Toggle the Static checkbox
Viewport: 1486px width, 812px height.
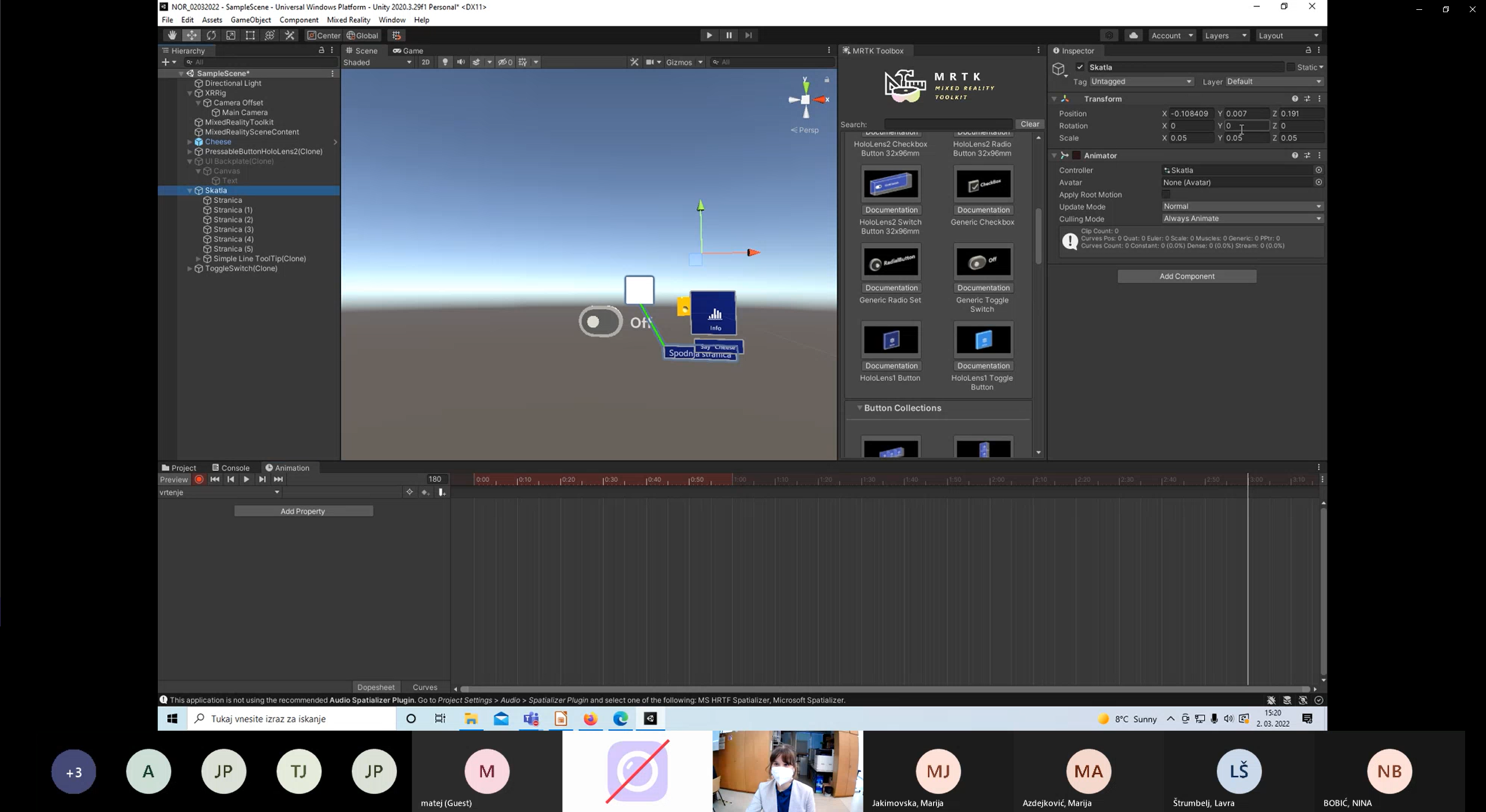(1290, 67)
